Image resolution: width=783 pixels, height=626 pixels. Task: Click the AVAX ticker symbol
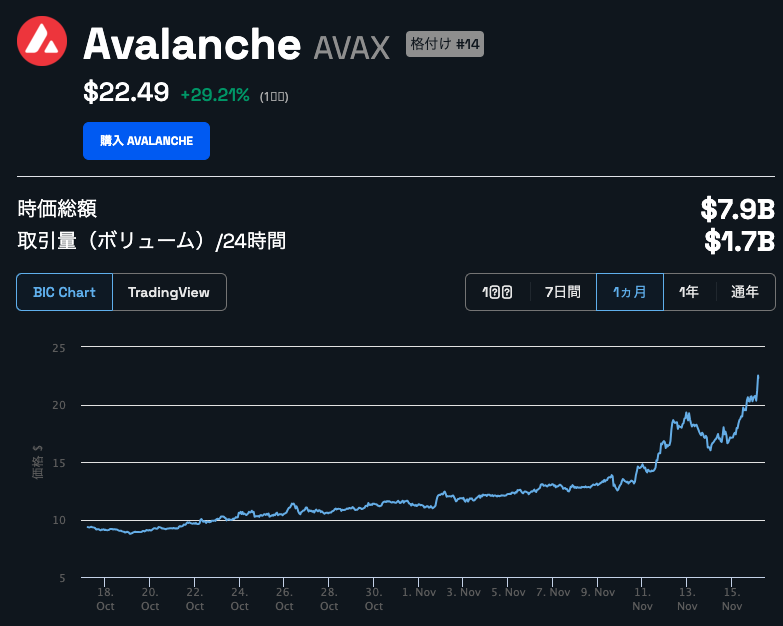(352, 48)
